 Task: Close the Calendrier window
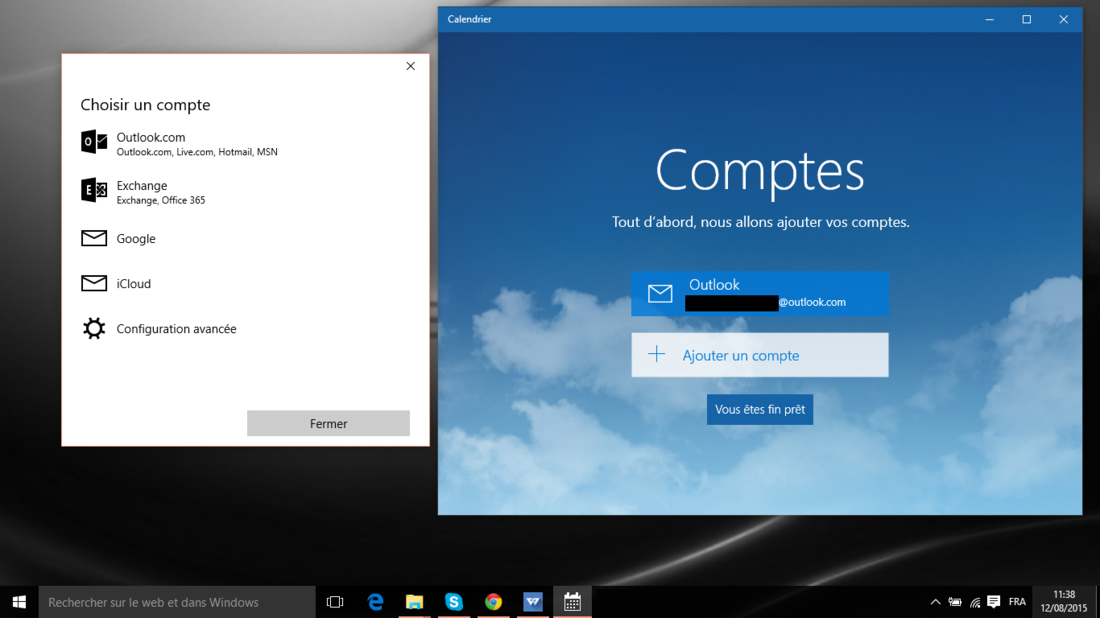coord(1064,20)
